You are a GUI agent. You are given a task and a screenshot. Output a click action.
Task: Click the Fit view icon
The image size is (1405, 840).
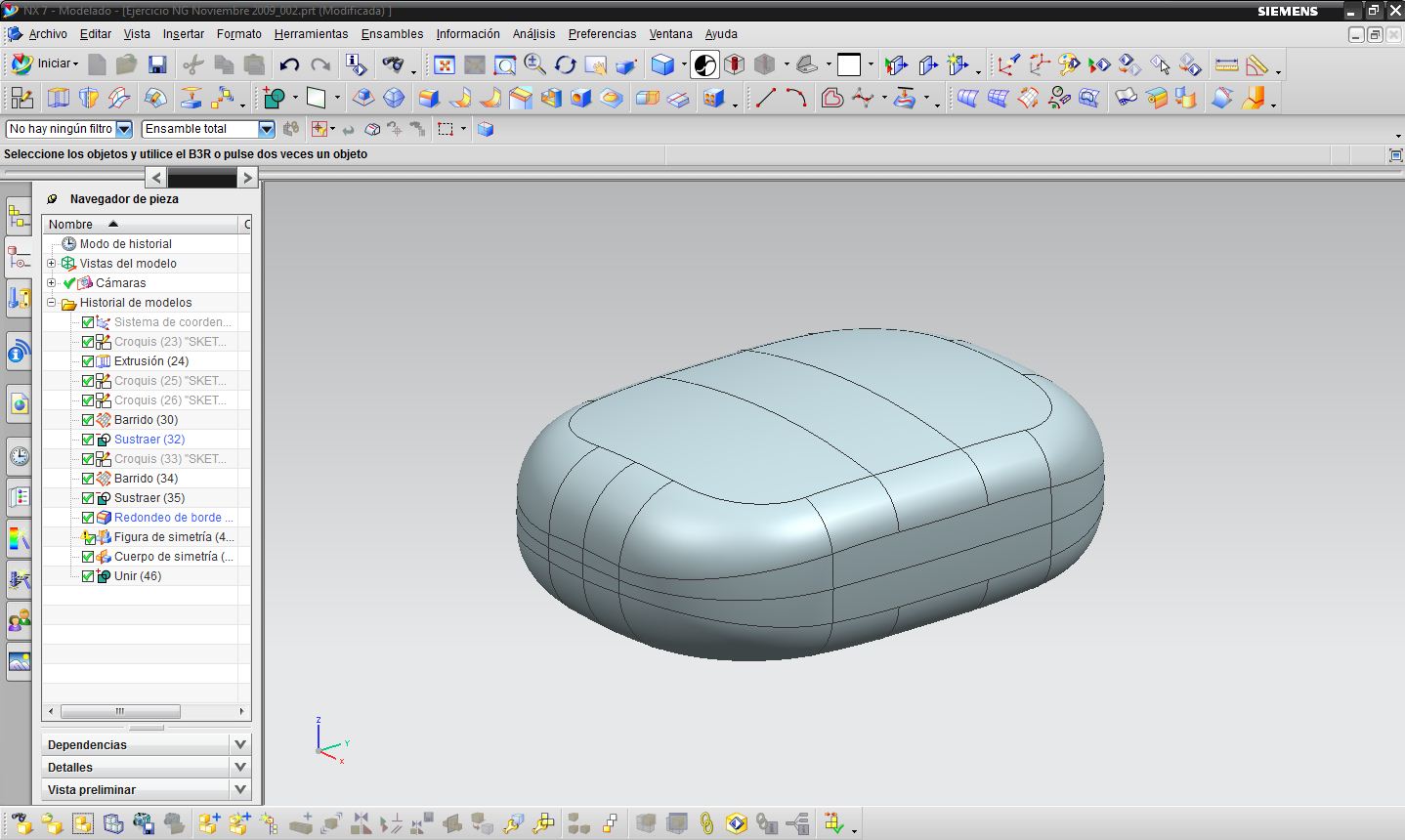coord(445,65)
